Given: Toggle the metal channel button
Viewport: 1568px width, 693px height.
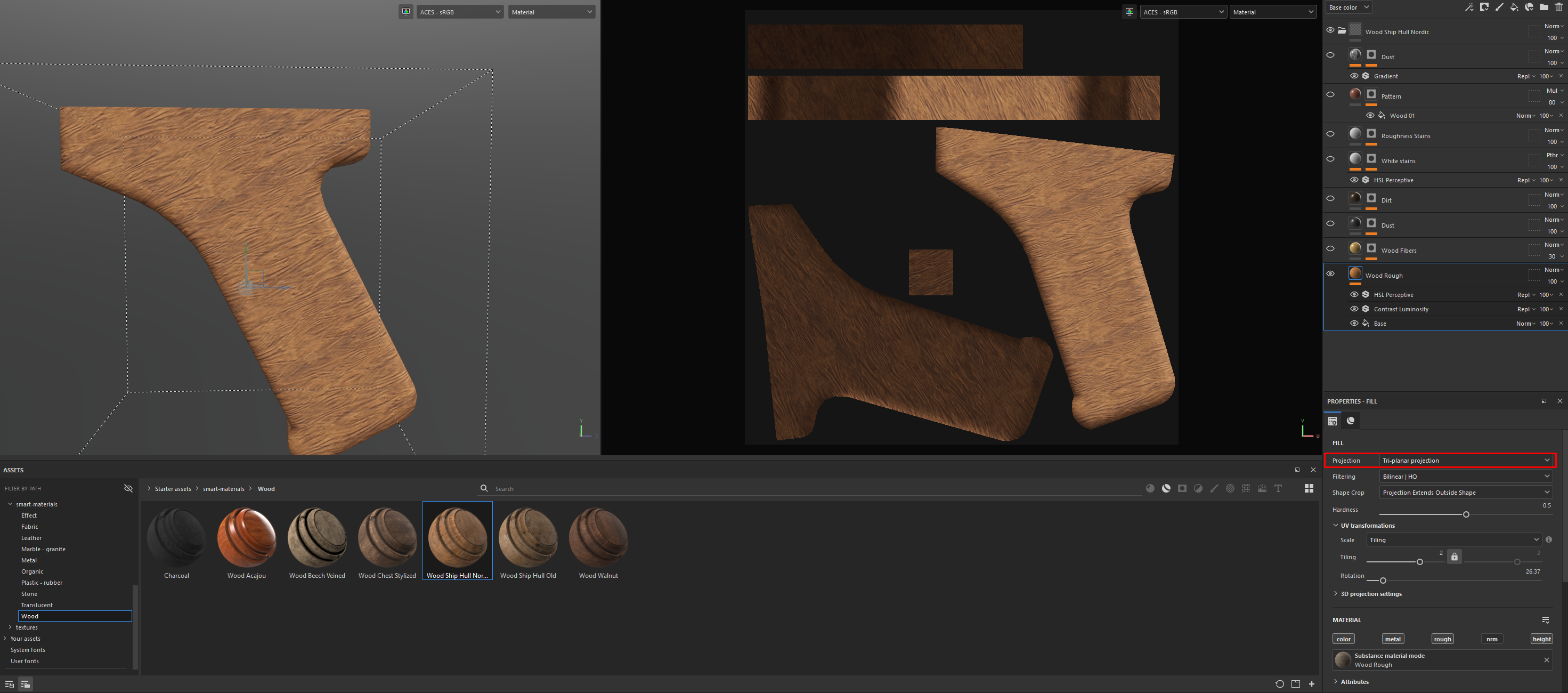Looking at the screenshot, I should (x=1393, y=639).
